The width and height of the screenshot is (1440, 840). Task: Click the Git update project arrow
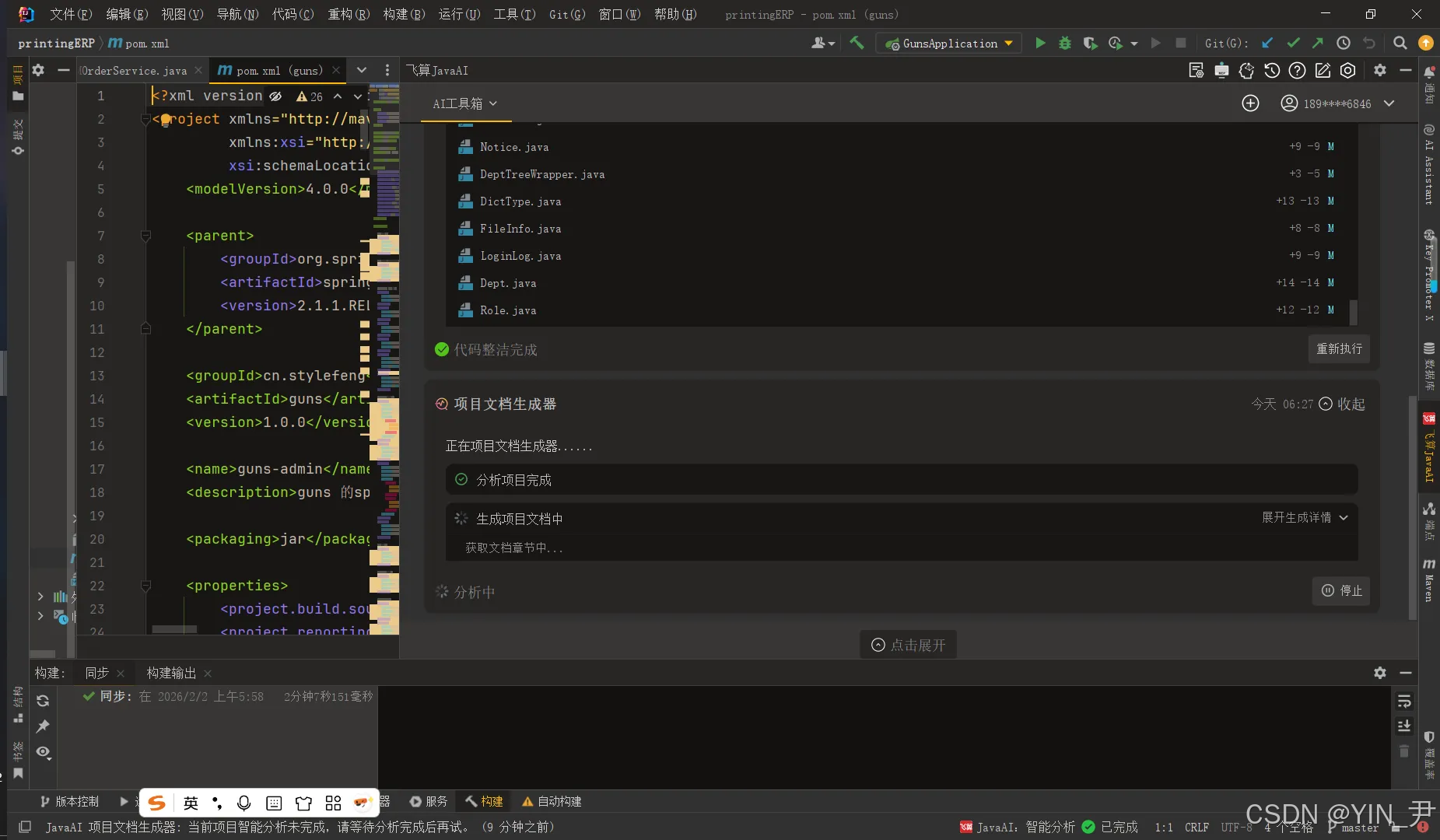[1267, 43]
